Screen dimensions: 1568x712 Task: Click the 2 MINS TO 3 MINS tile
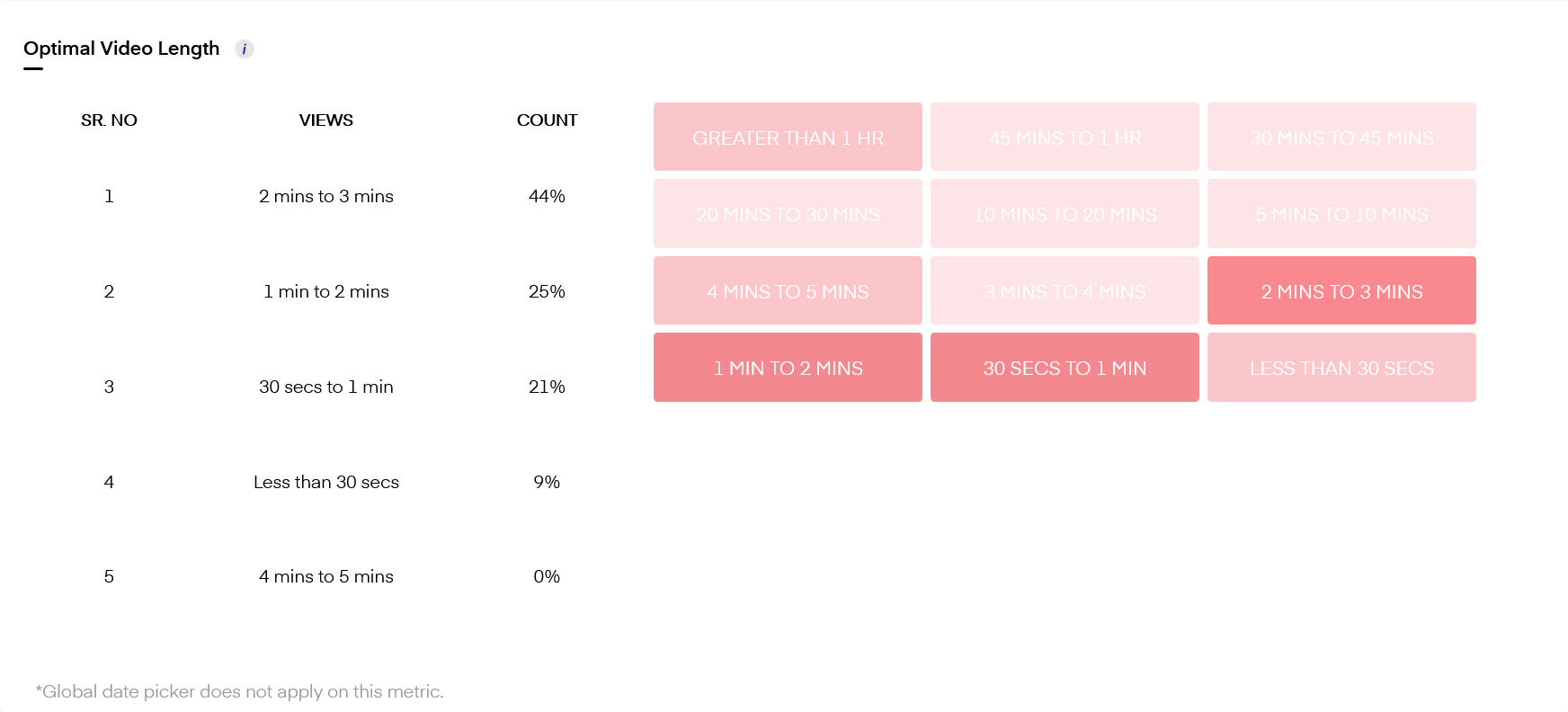coord(1341,290)
